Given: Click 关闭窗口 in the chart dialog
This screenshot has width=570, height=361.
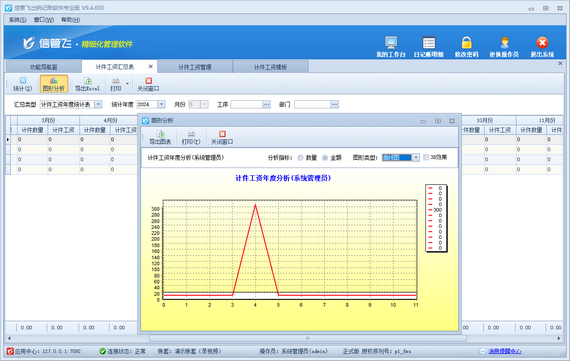Looking at the screenshot, I should click(222, 137).
